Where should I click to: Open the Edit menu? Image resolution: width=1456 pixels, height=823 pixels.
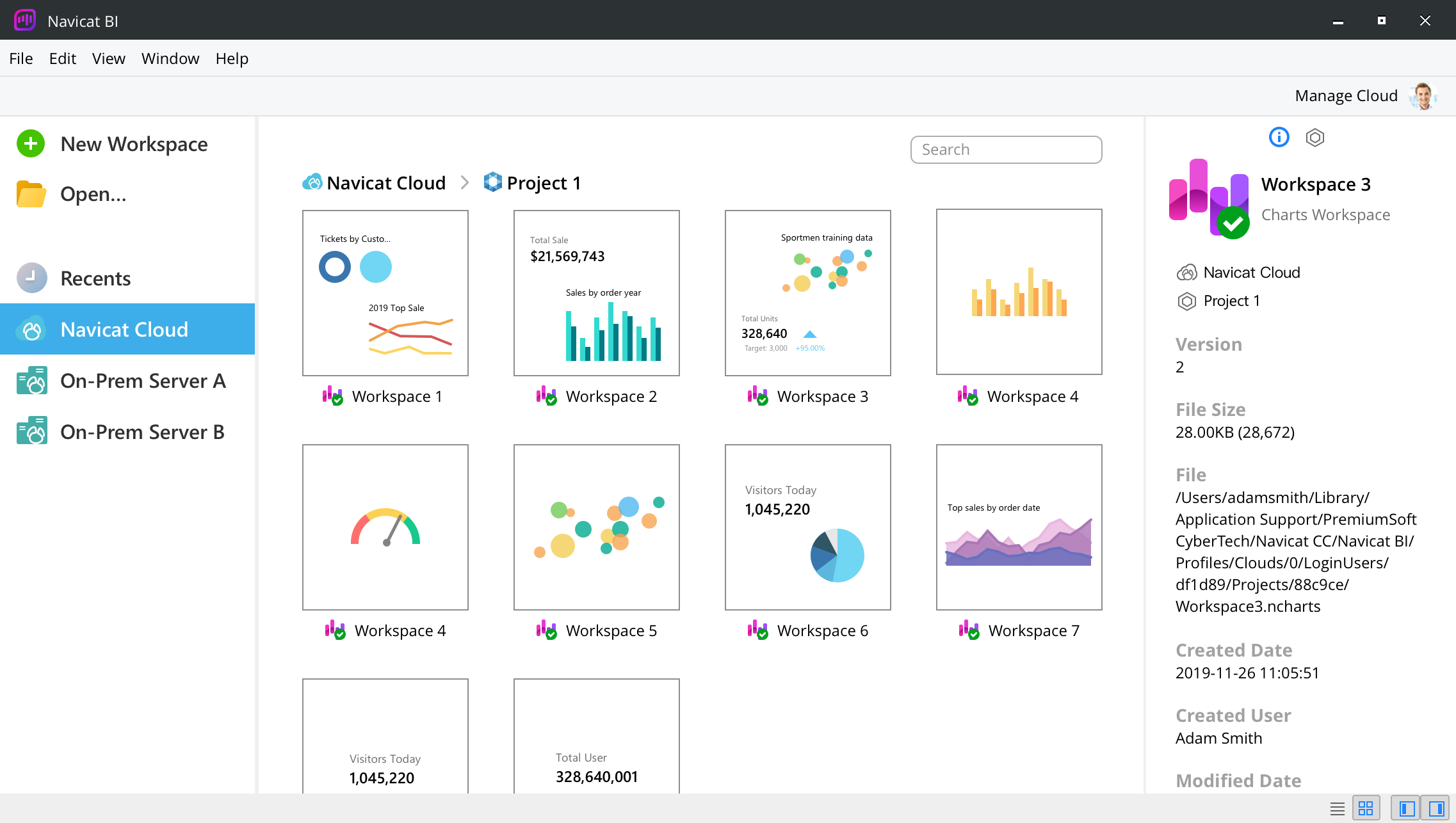(62, 58)
